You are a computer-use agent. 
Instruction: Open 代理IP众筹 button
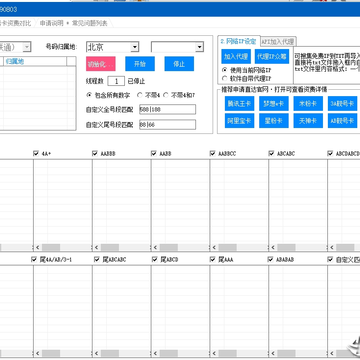(x=272, y=56)
